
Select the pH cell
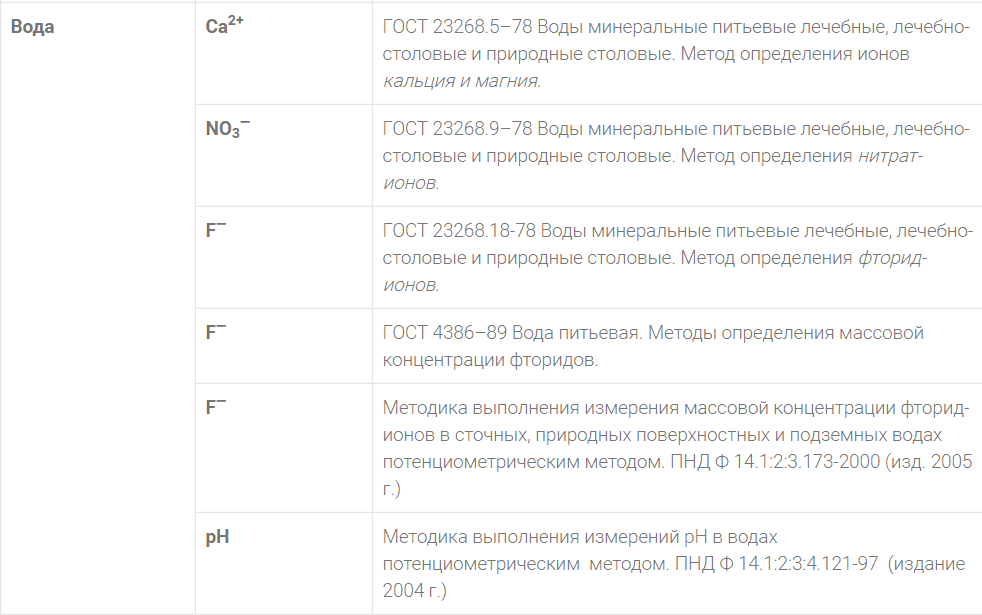click(x=217, y=537)
